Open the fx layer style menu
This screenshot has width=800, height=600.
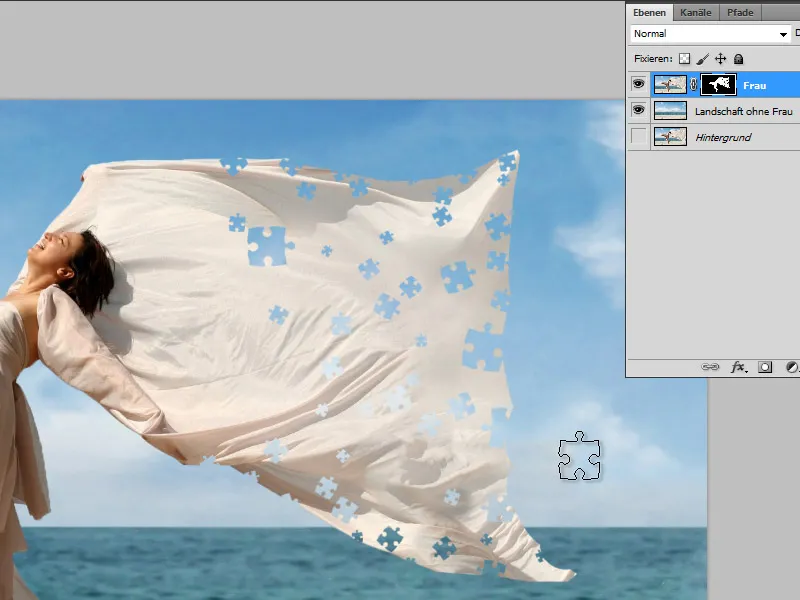pos(738,367)
